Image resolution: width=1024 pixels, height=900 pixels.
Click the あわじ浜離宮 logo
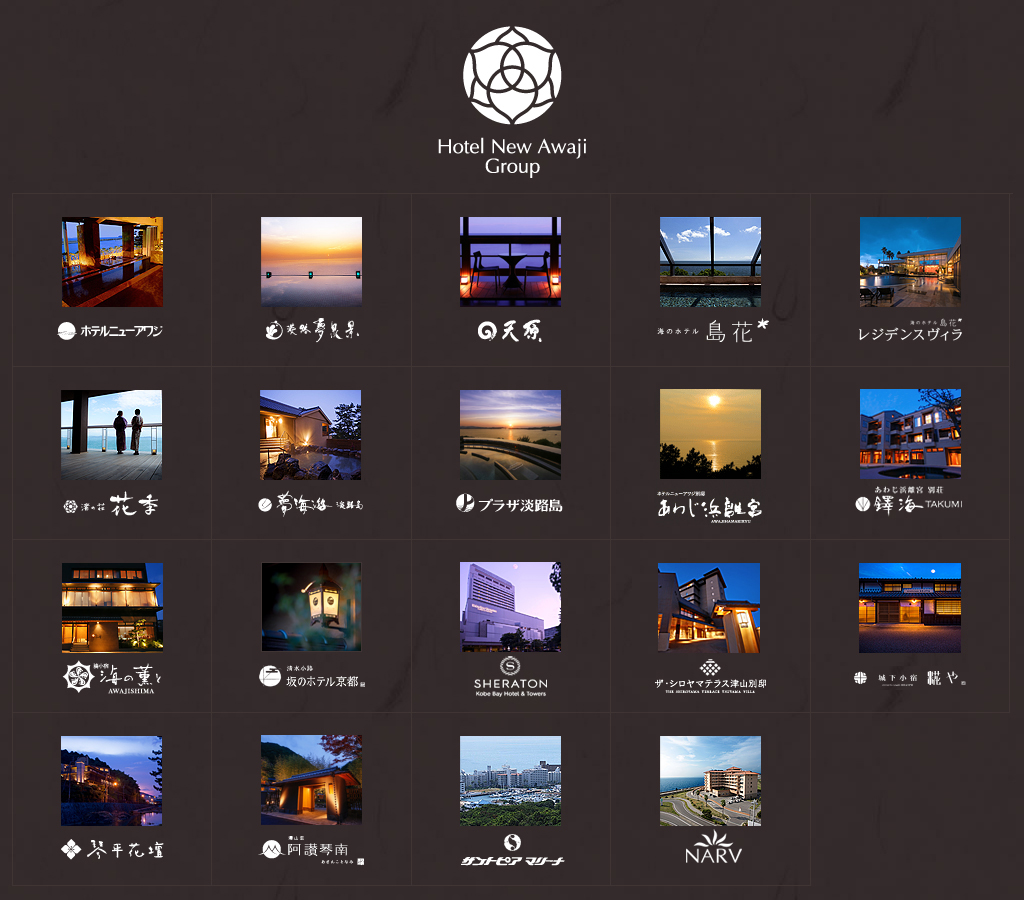pos(710,507)
